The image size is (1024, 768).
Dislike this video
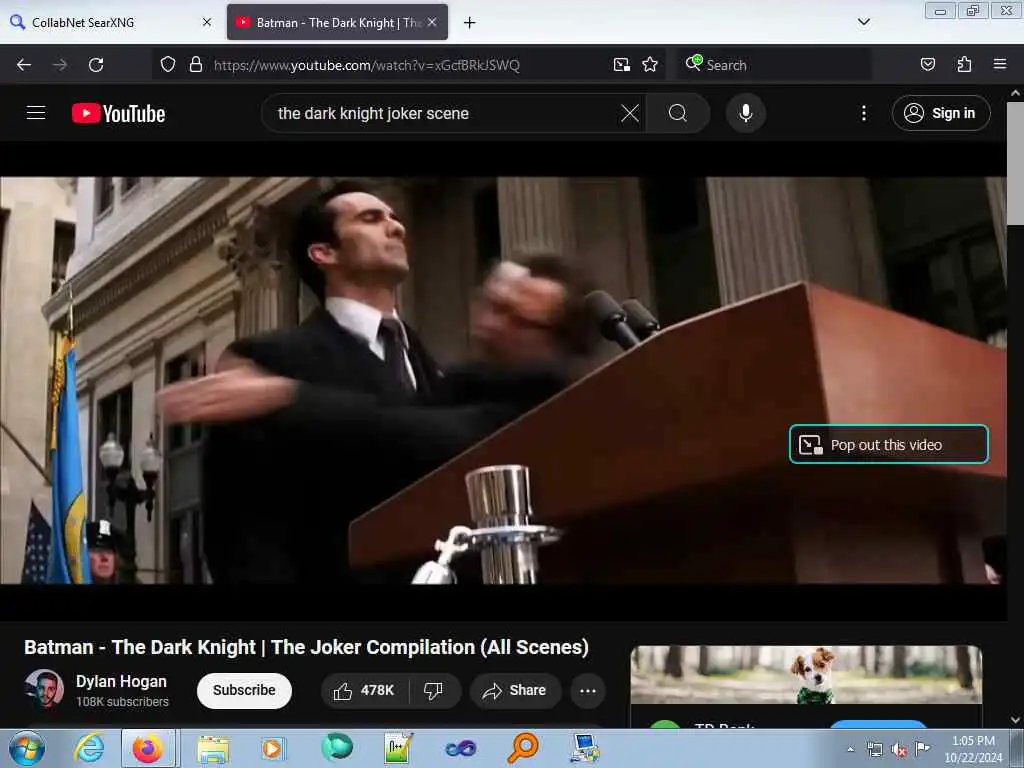coord(434,691)
